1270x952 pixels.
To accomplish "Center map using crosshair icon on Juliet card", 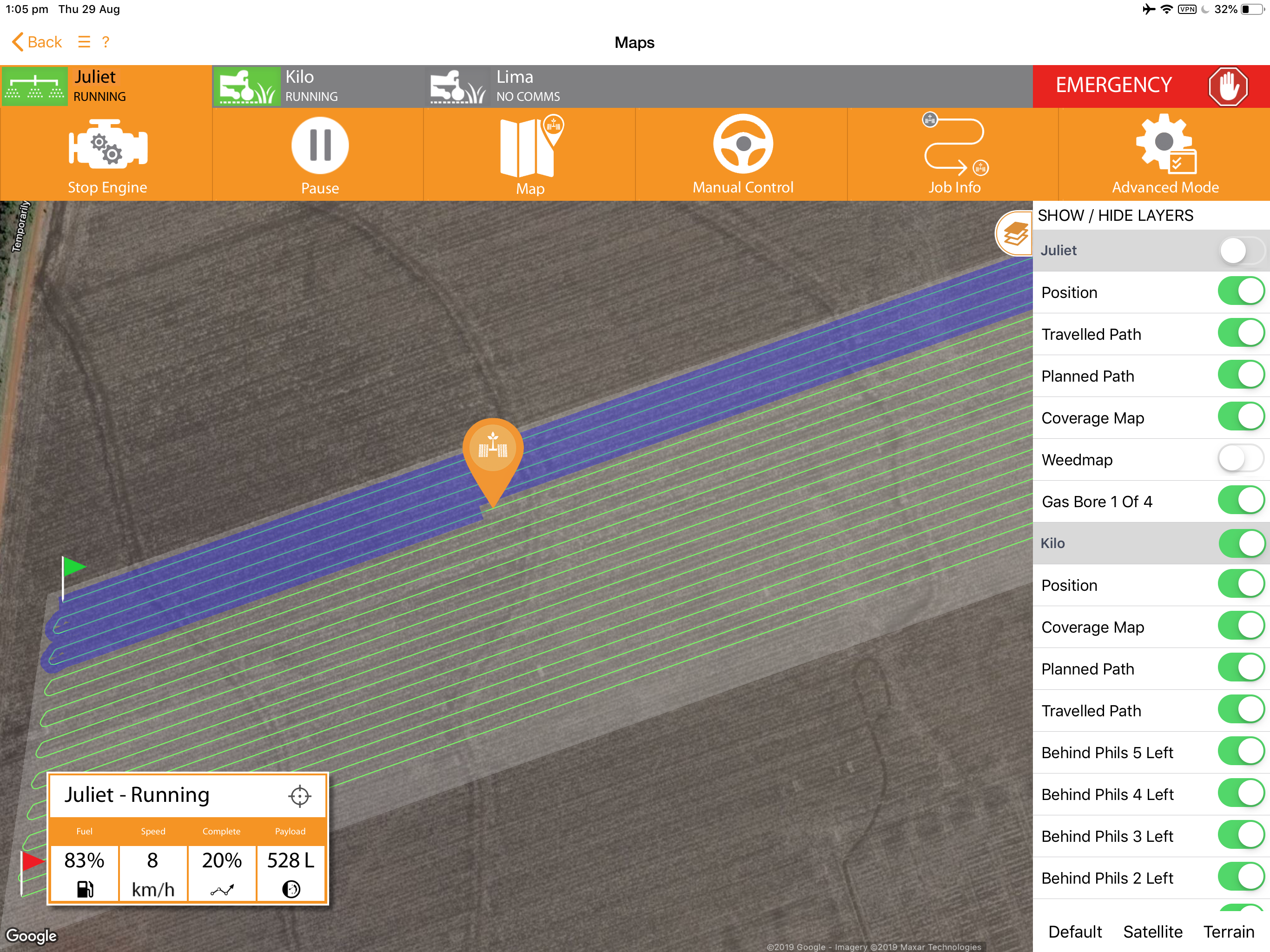I will (x=300, y=796).
